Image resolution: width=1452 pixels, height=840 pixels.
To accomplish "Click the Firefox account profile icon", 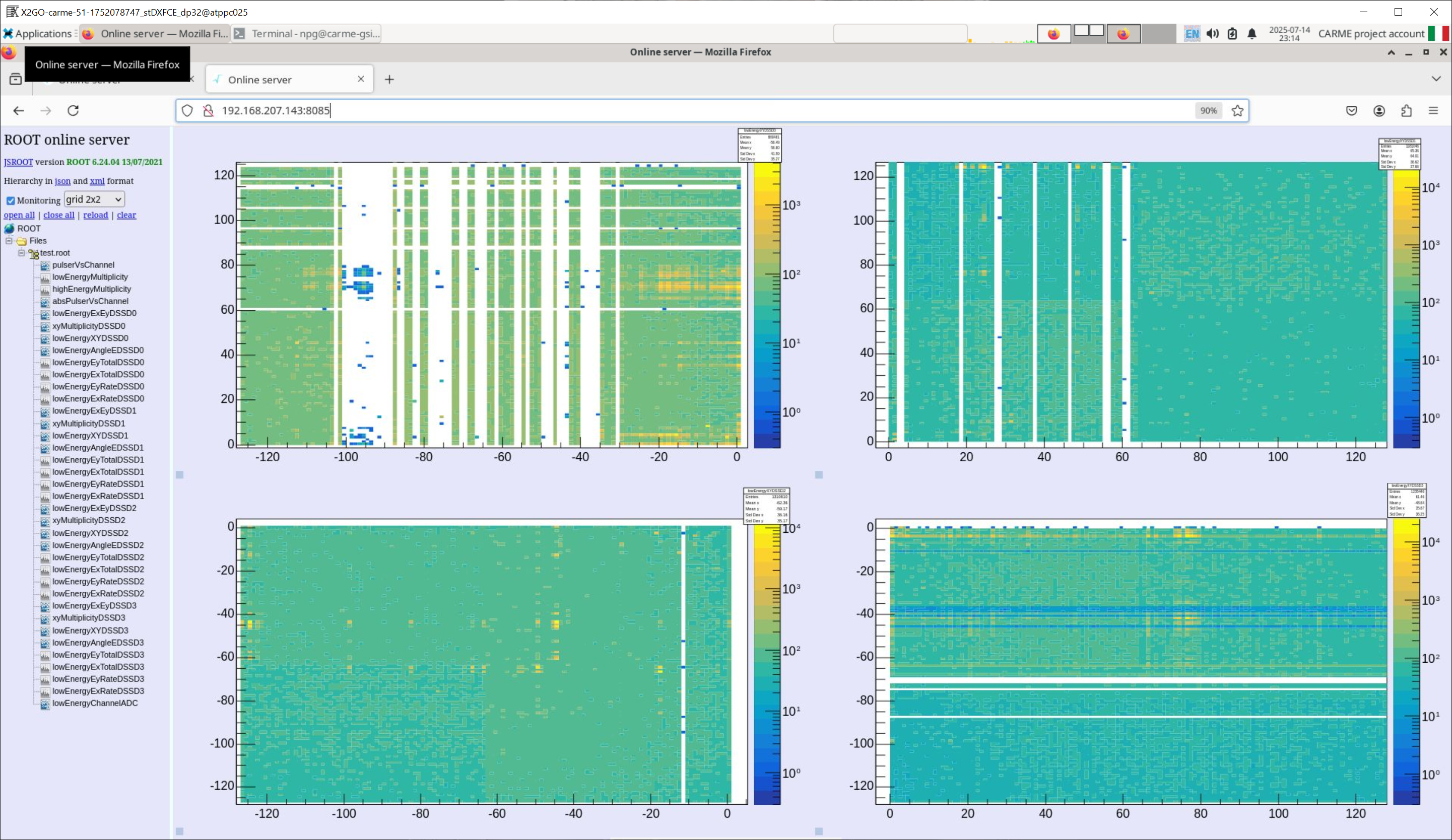I will pyautogui.click(x=1379, y=111).
